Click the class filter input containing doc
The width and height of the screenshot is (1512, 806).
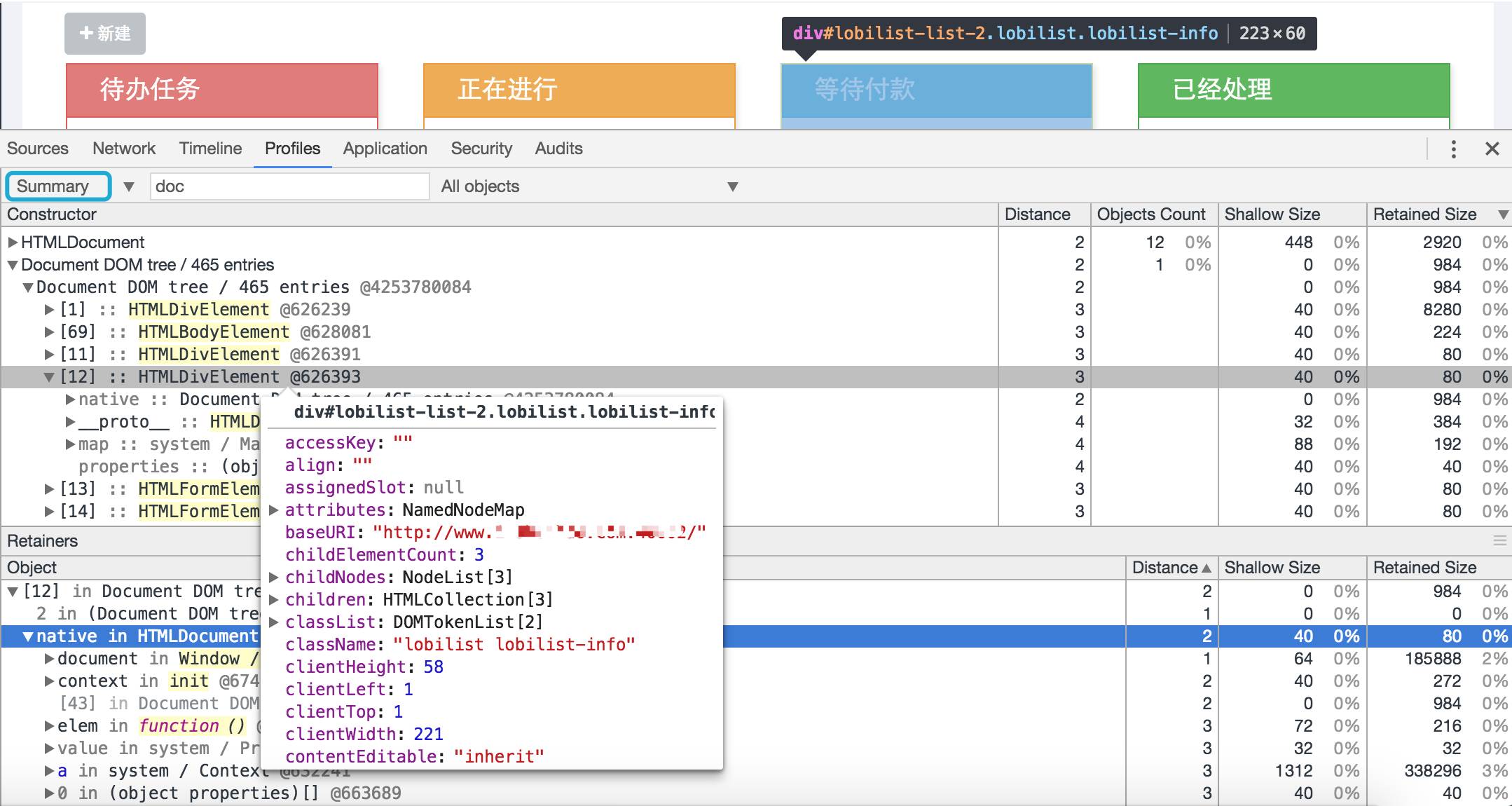click(x=289, y=186)
